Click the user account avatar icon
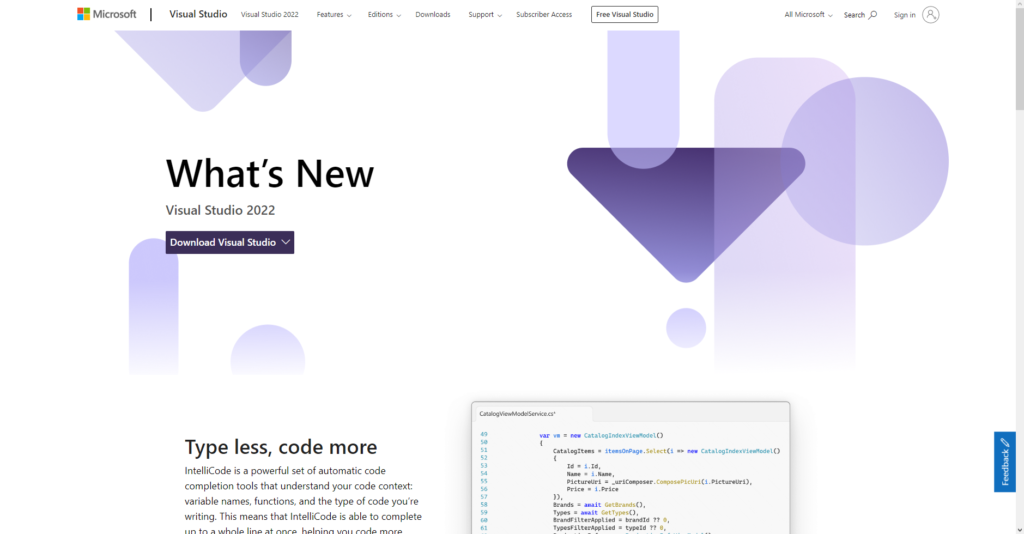 (931, 14)
